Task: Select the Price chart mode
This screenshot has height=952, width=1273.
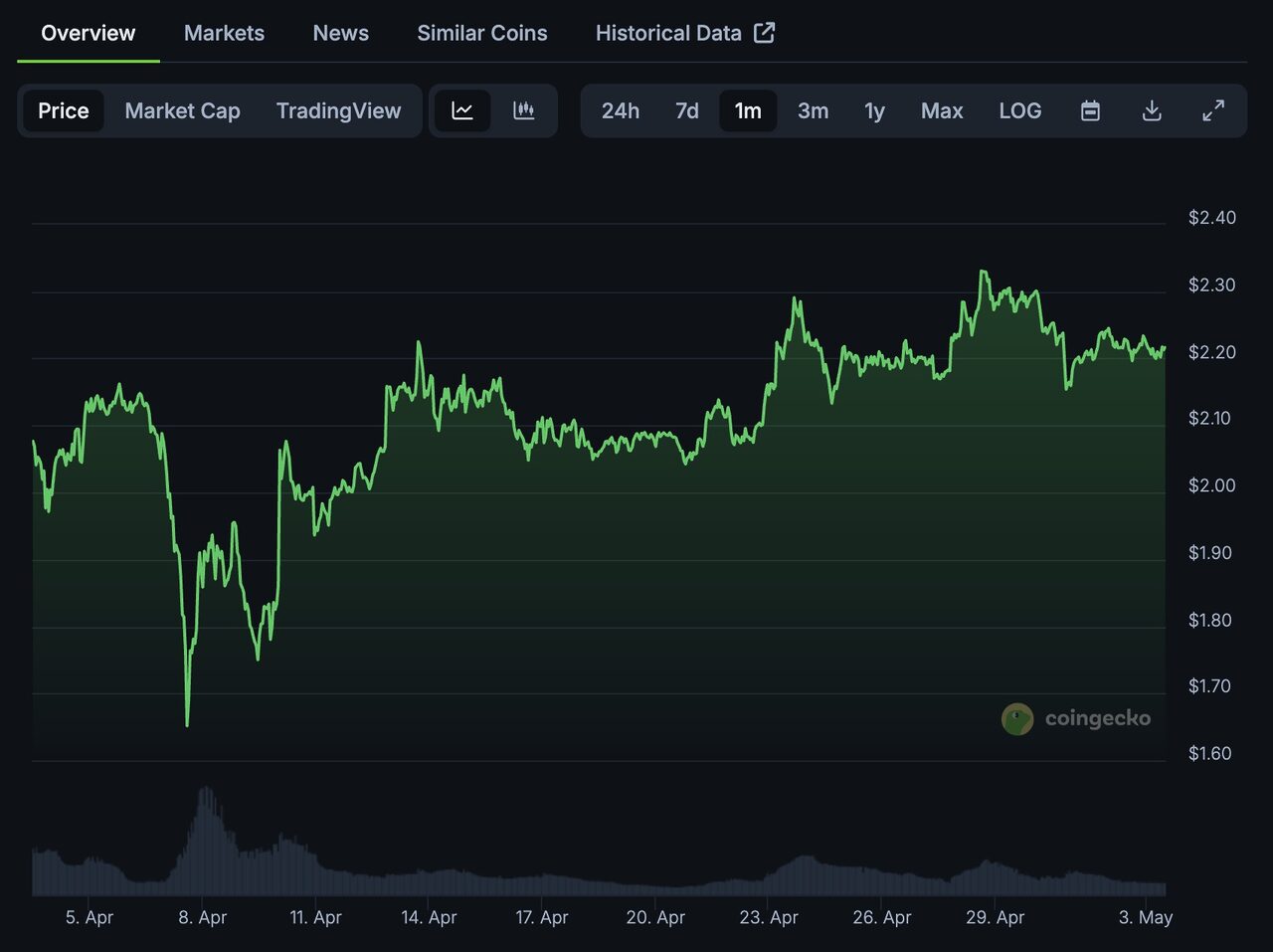Action: click(64, 110)
